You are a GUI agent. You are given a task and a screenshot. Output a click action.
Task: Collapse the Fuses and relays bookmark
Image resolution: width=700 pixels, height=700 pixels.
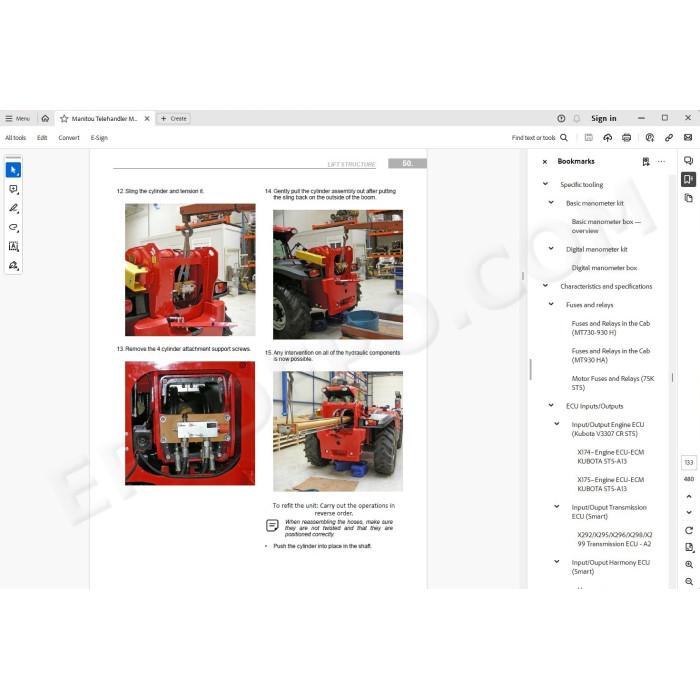[551, 304]
